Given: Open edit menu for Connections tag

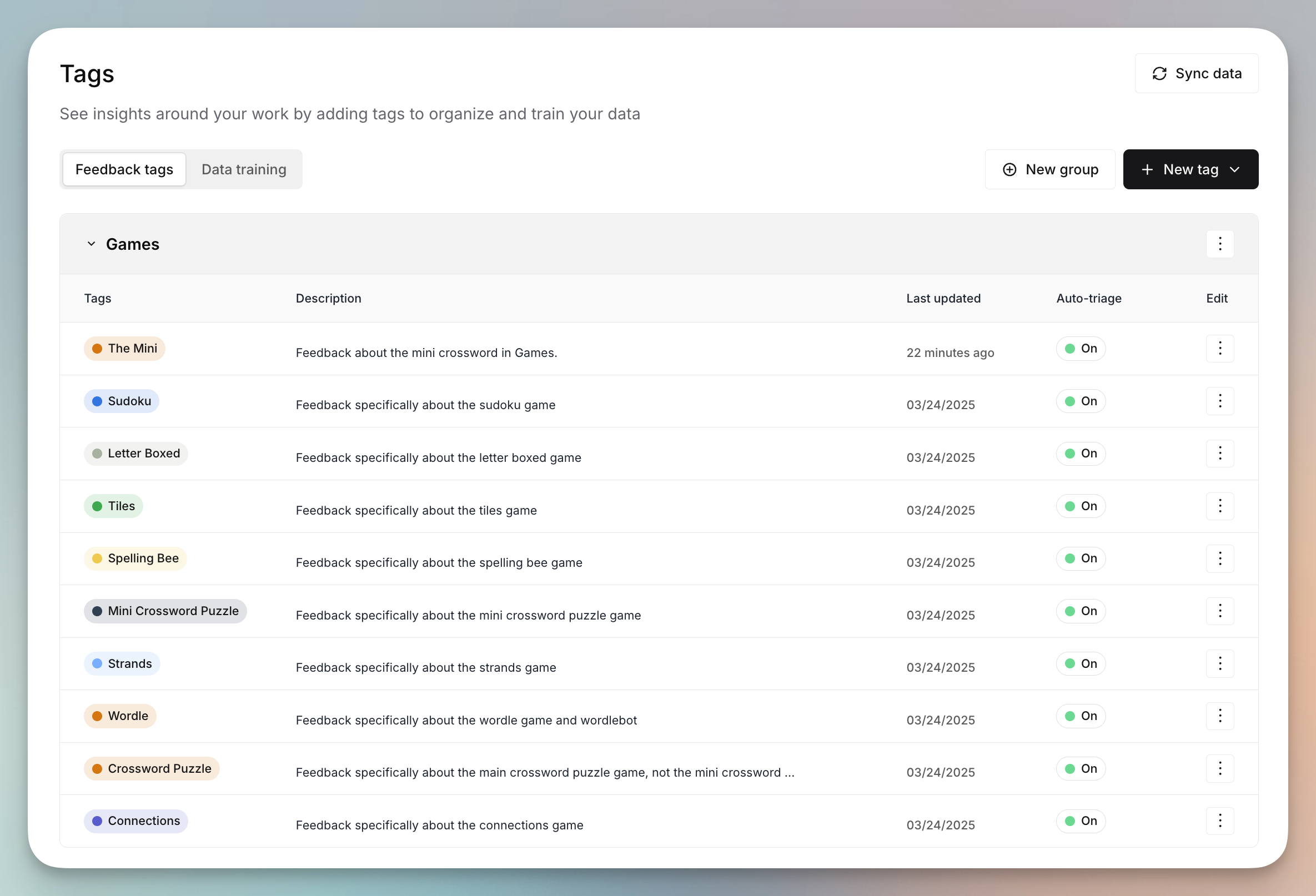Looking at the screenshot, I should (1220, 821).
